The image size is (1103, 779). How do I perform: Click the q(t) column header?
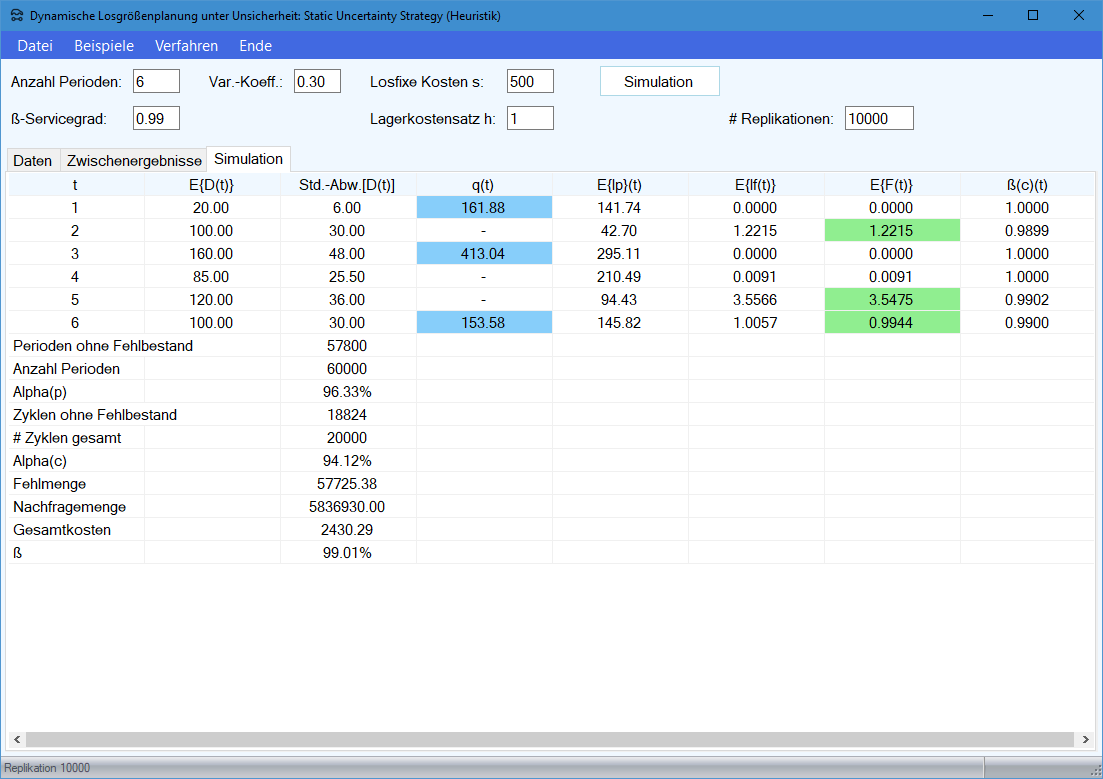(x=484, y=185)
